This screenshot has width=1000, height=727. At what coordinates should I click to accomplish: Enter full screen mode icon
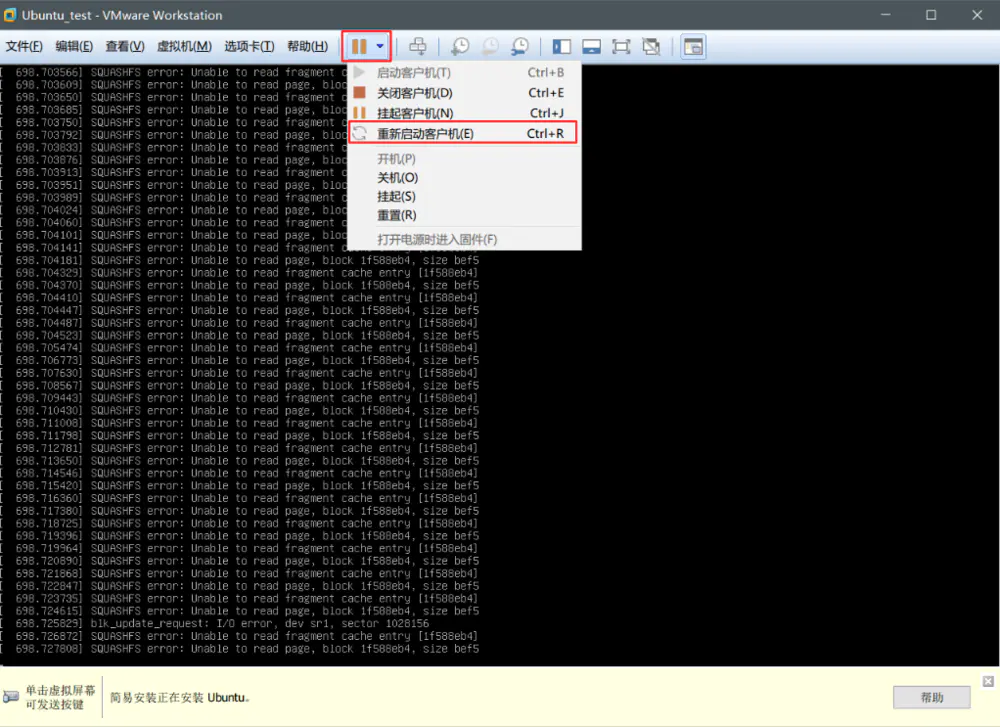point(621,47)
